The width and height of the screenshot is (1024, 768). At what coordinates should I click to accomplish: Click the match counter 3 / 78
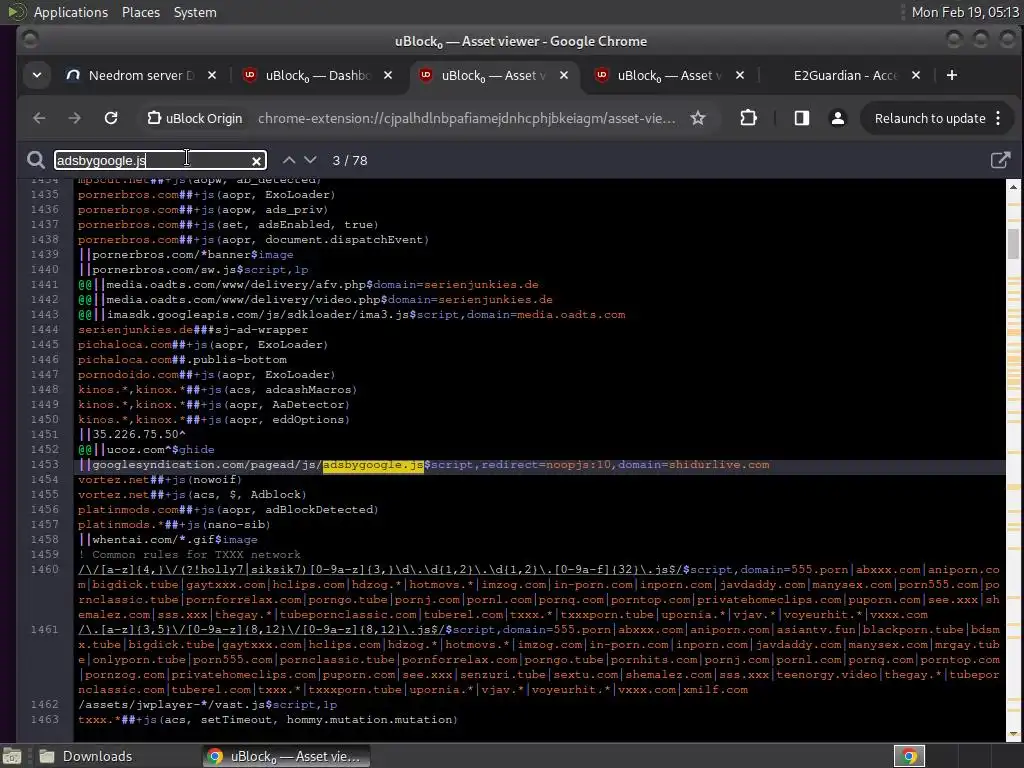(349, 161)
